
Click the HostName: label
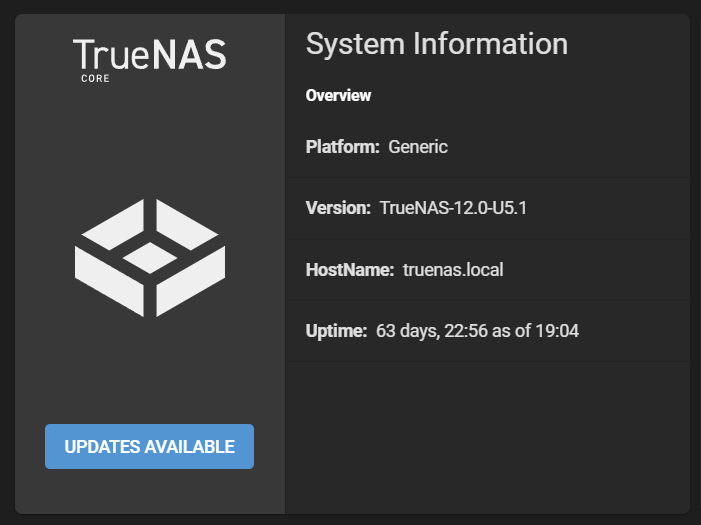coord(350,270)
